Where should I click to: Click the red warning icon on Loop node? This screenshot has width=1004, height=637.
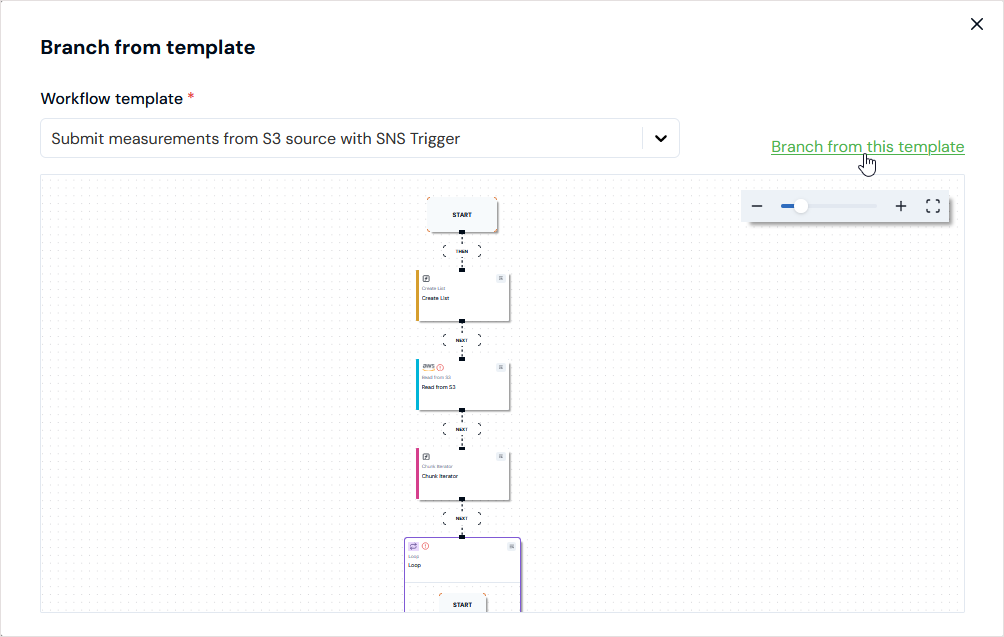[426, 546]
